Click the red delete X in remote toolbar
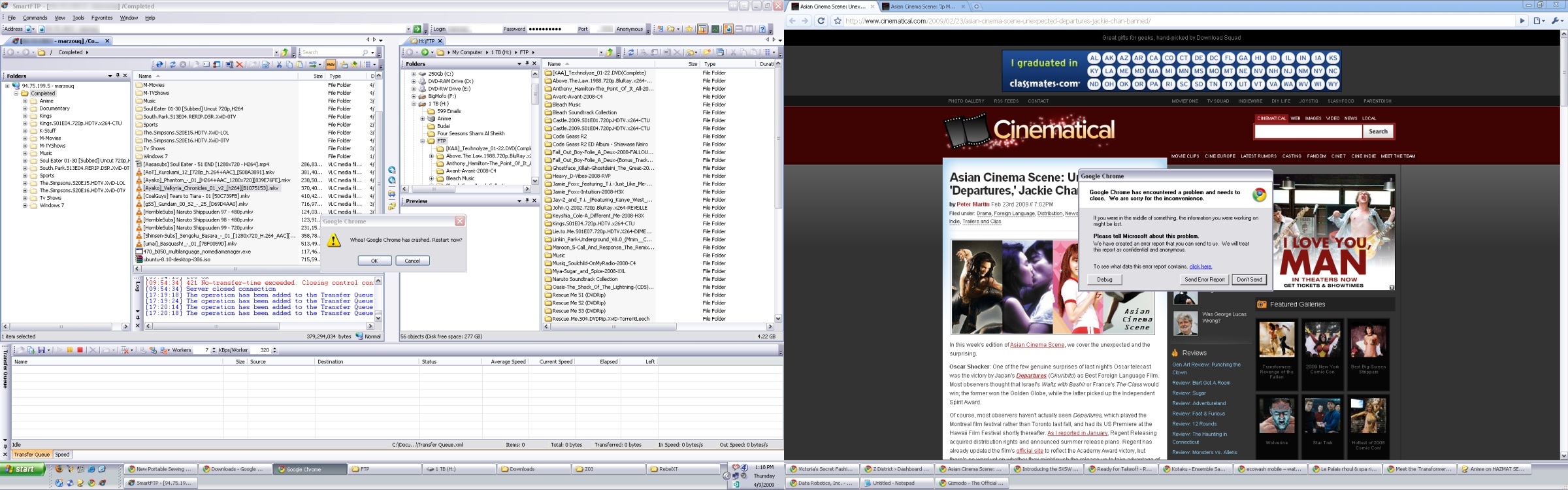Screen dimensions: 1568x490 click(240, 65)
